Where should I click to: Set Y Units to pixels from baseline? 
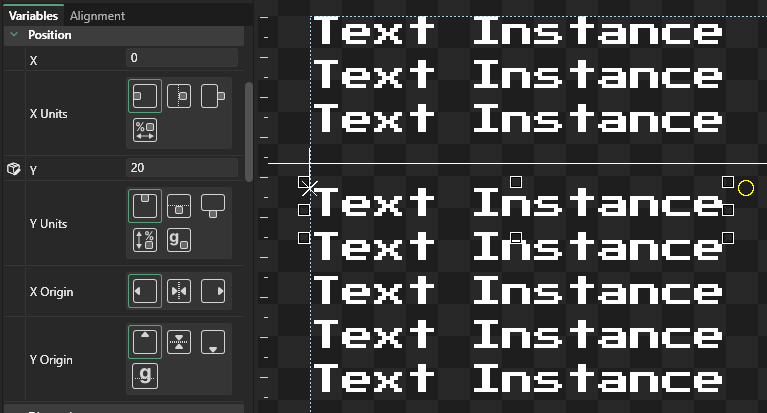(179, 241)
